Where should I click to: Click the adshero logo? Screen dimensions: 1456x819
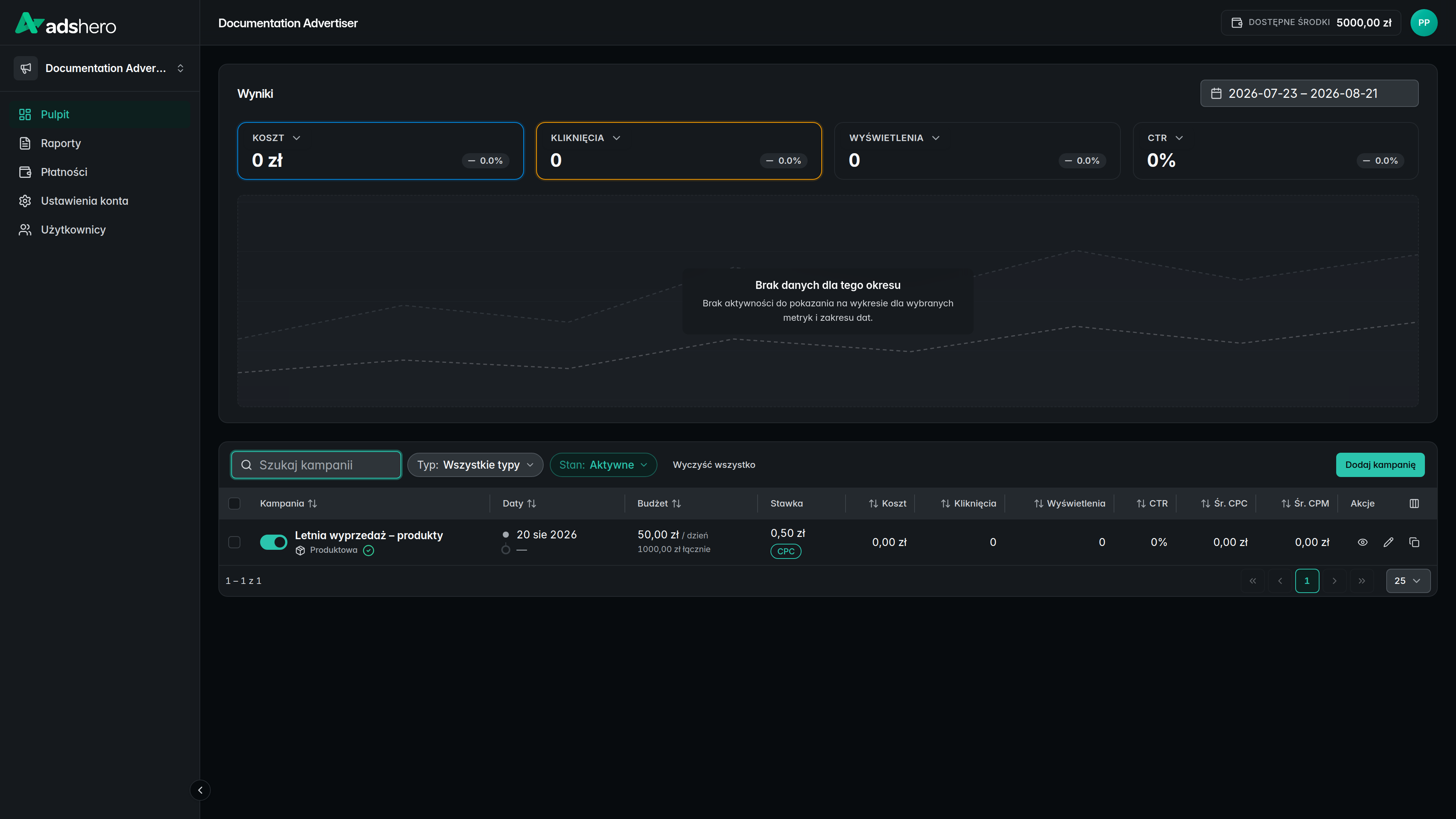click(66, 24)
